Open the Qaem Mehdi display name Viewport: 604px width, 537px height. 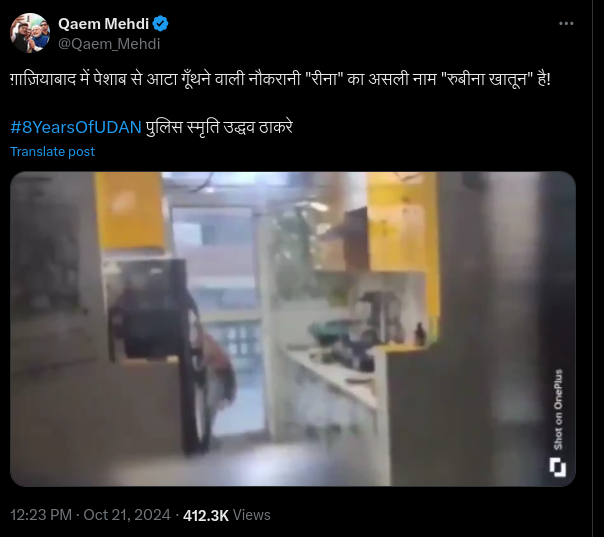(x=103, y=24)
